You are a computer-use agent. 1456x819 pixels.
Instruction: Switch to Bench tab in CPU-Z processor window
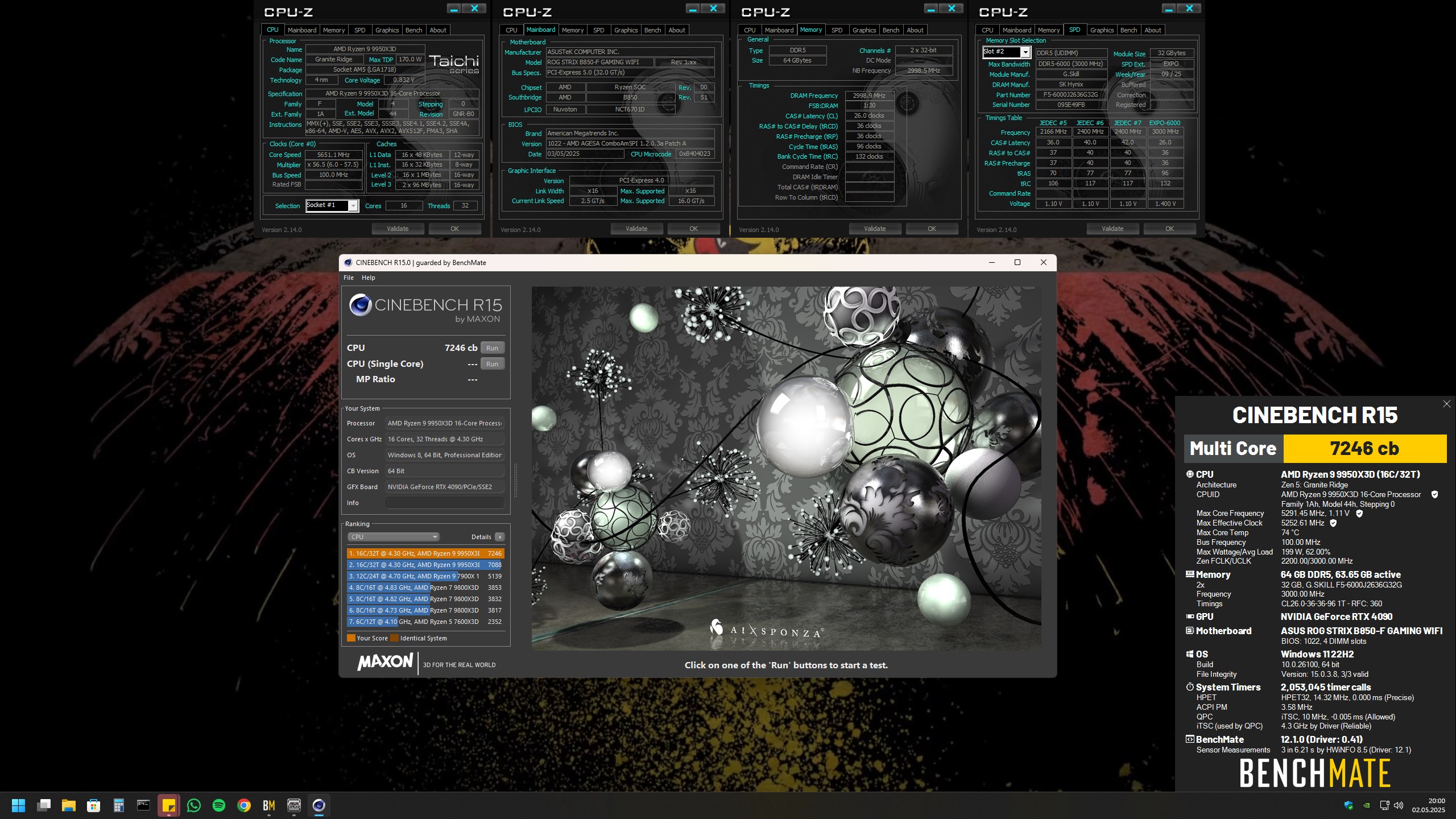pyautogui.click(x=413, y=30)
